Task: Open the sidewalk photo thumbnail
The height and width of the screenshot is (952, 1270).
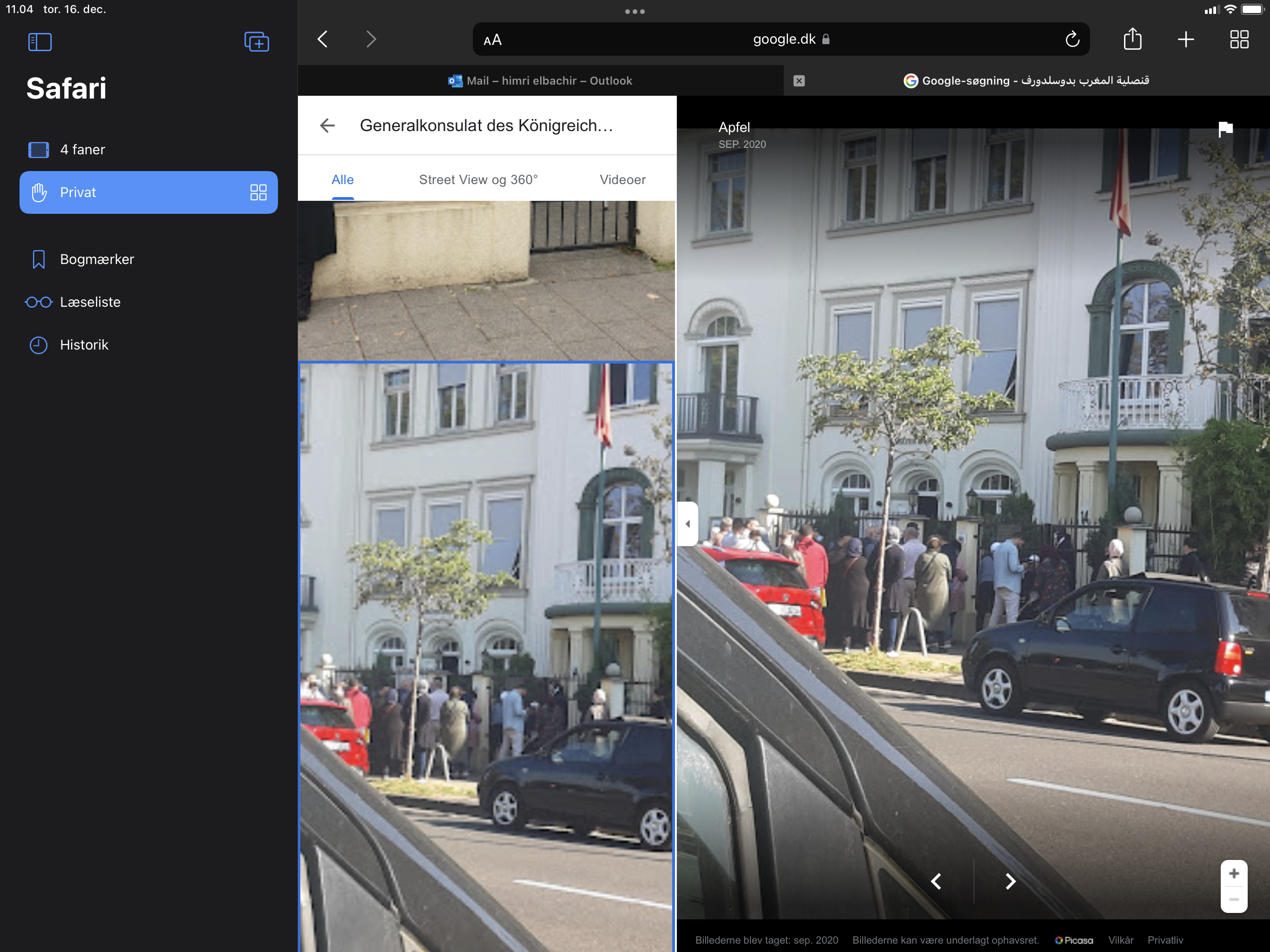Action: (x=486, y=280)
